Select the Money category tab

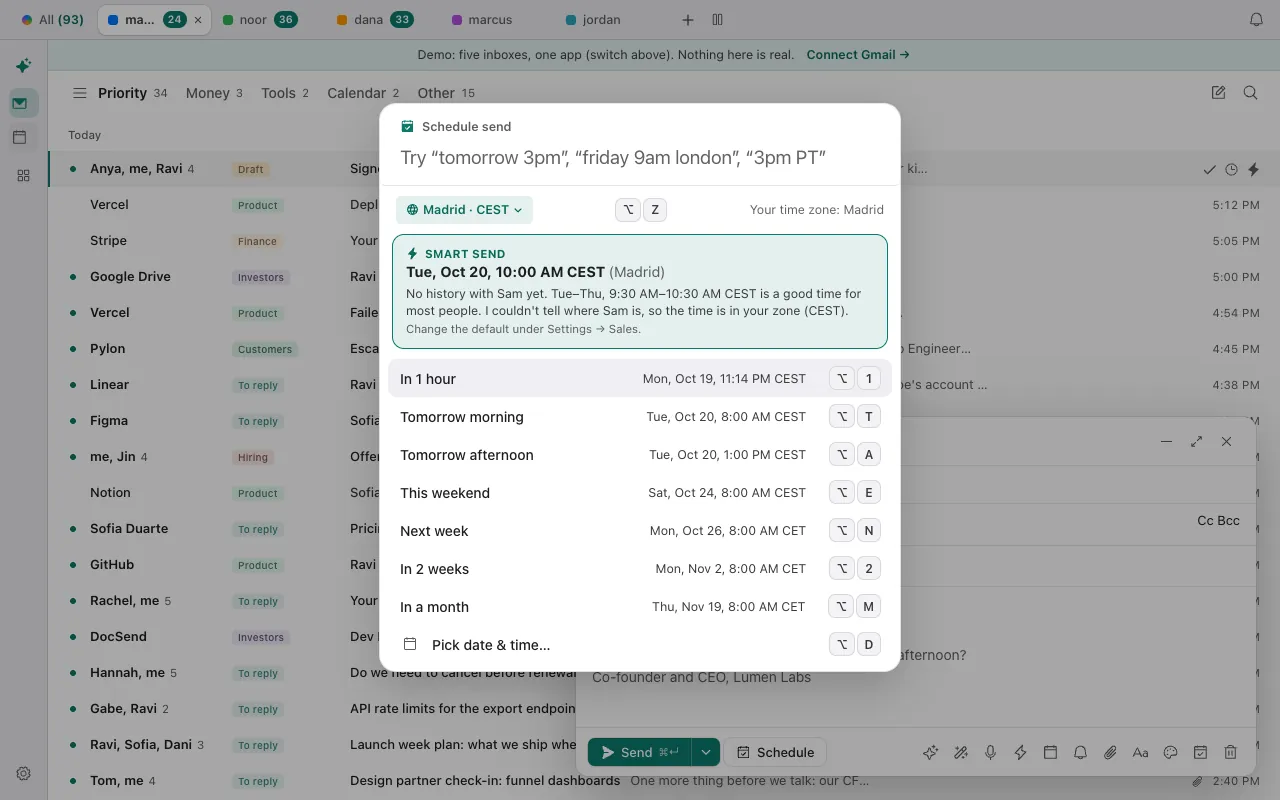(x=214, y=93)
